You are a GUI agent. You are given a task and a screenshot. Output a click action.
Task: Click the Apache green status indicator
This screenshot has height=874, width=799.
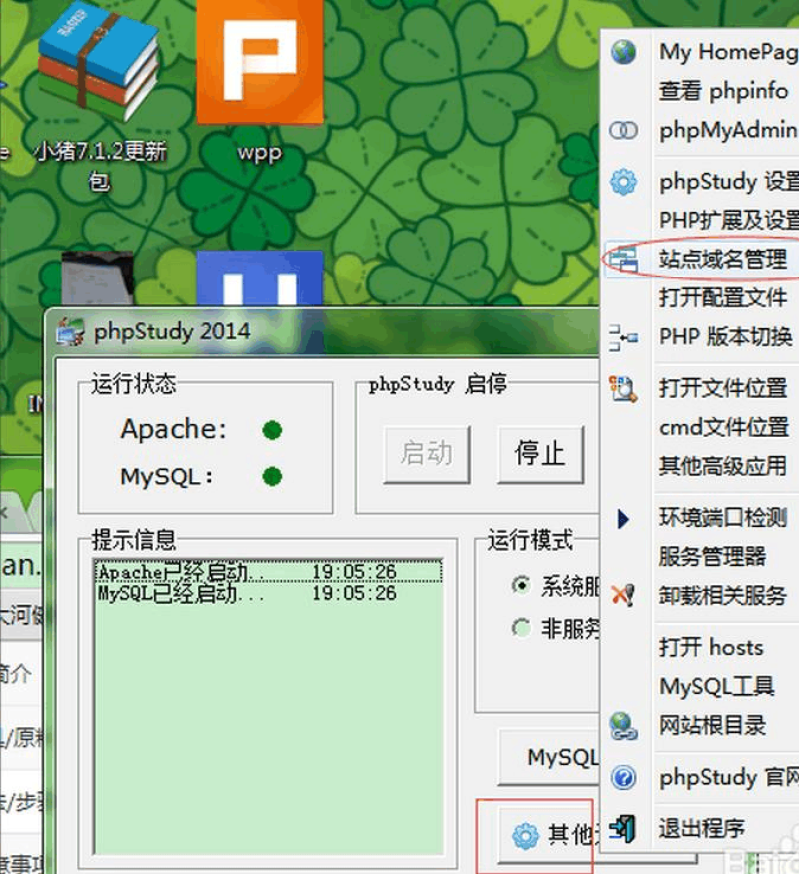272,430
